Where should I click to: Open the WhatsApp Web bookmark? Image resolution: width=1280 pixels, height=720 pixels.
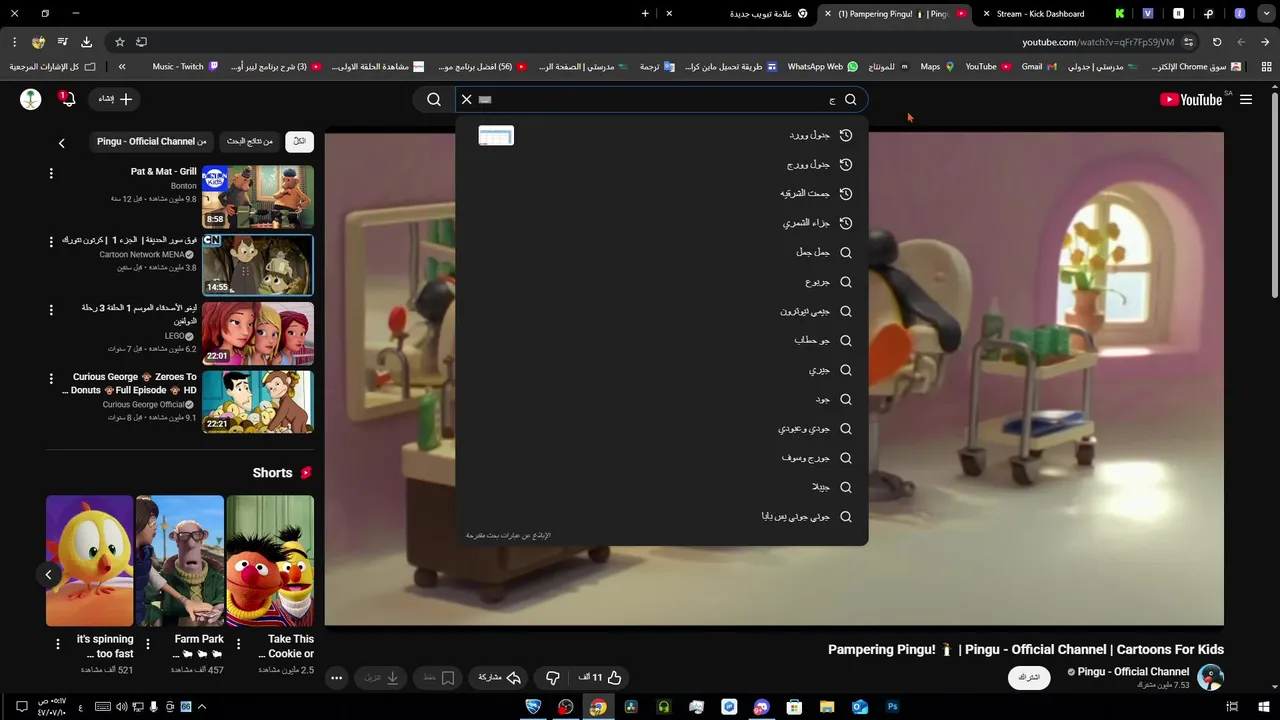pyautogui.click(x=822, y=67)
